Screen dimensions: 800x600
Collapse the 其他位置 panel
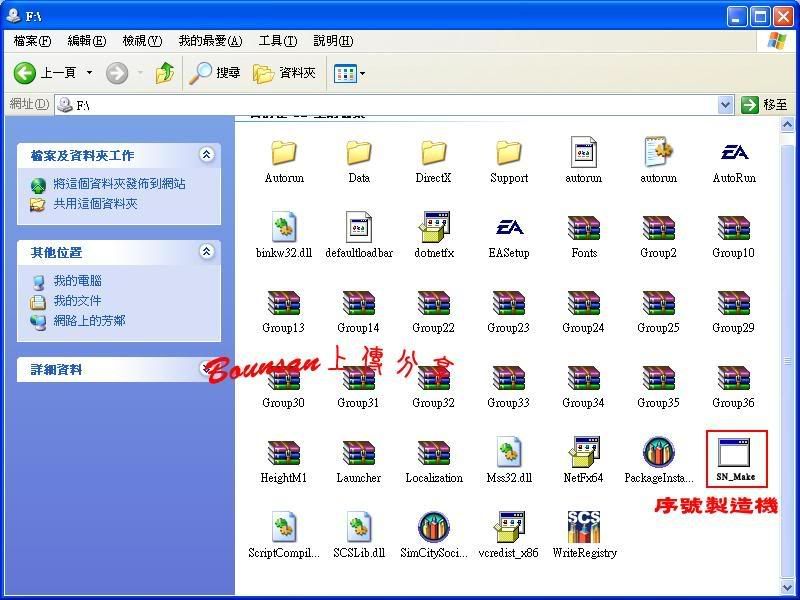[207, 252]
